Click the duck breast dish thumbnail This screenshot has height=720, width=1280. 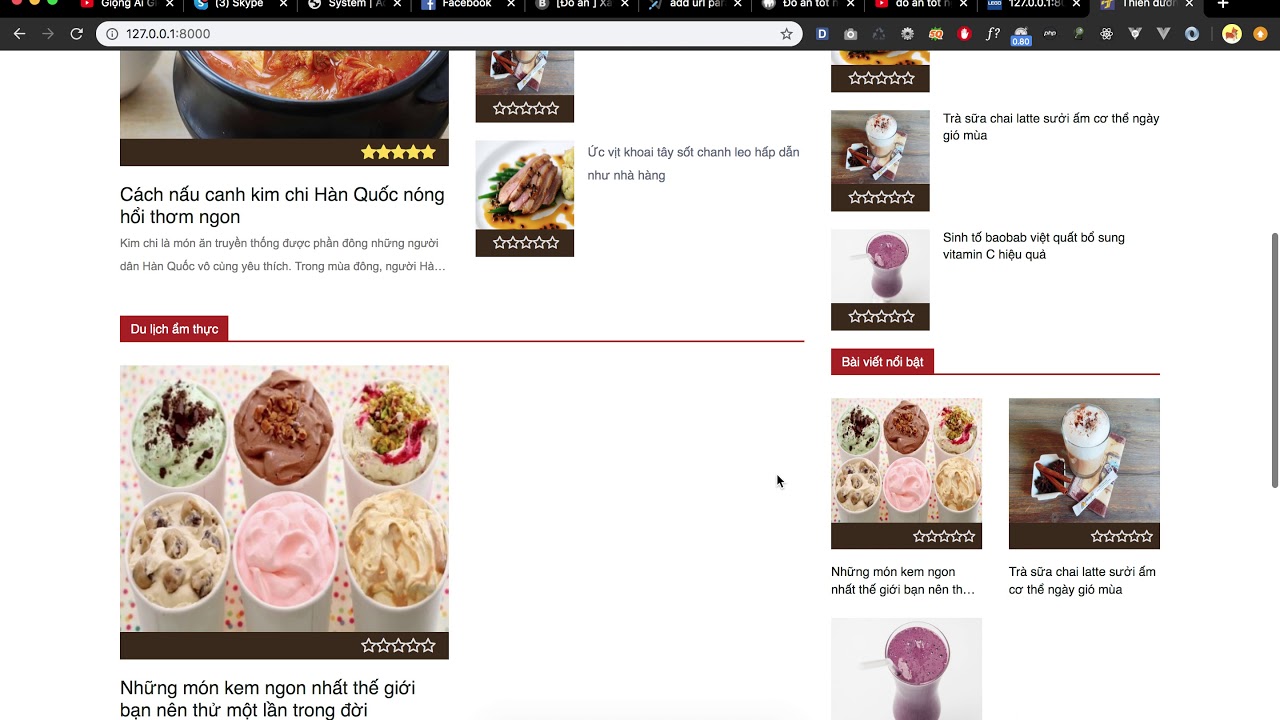[524, 185]
